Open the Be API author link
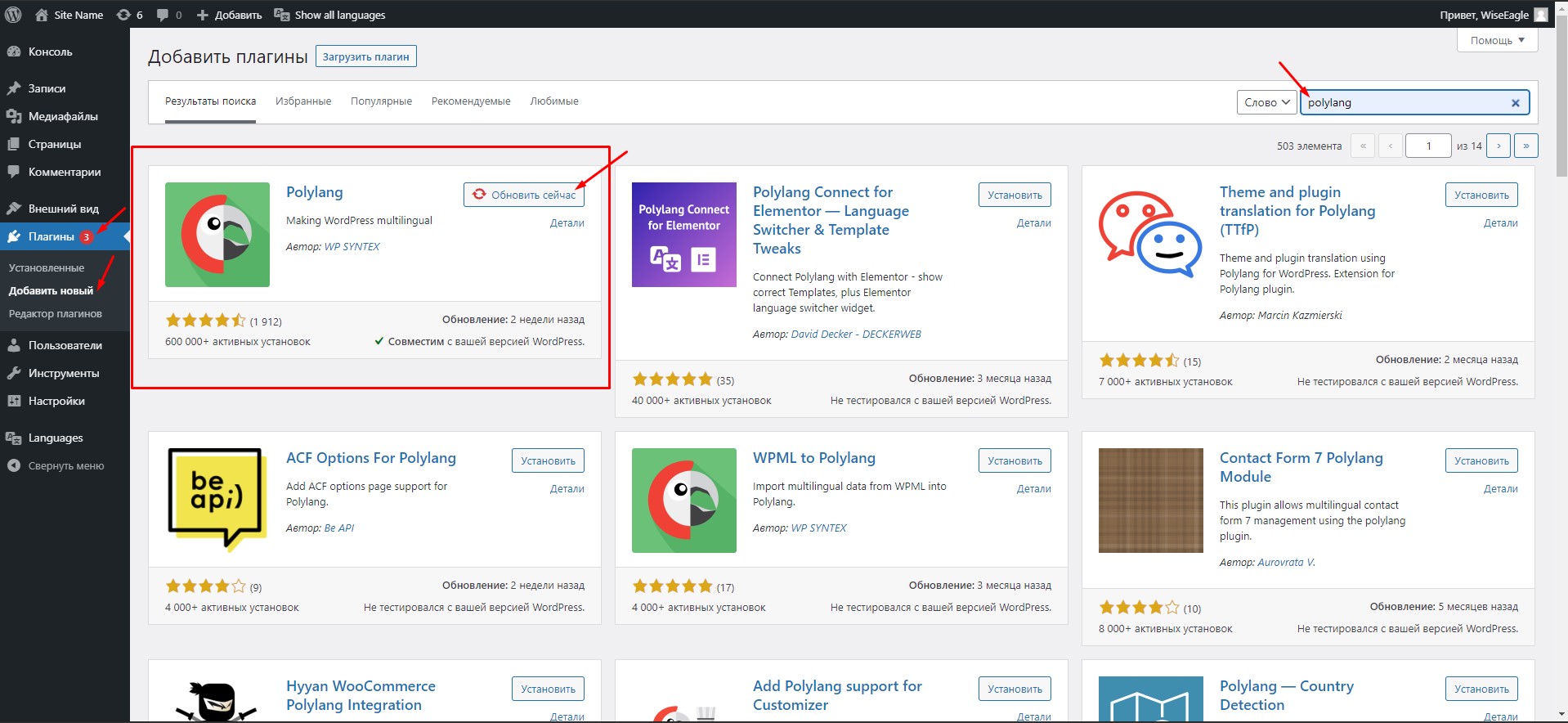The height and width of the screenshot is (723, 1568). pos(339,528)
